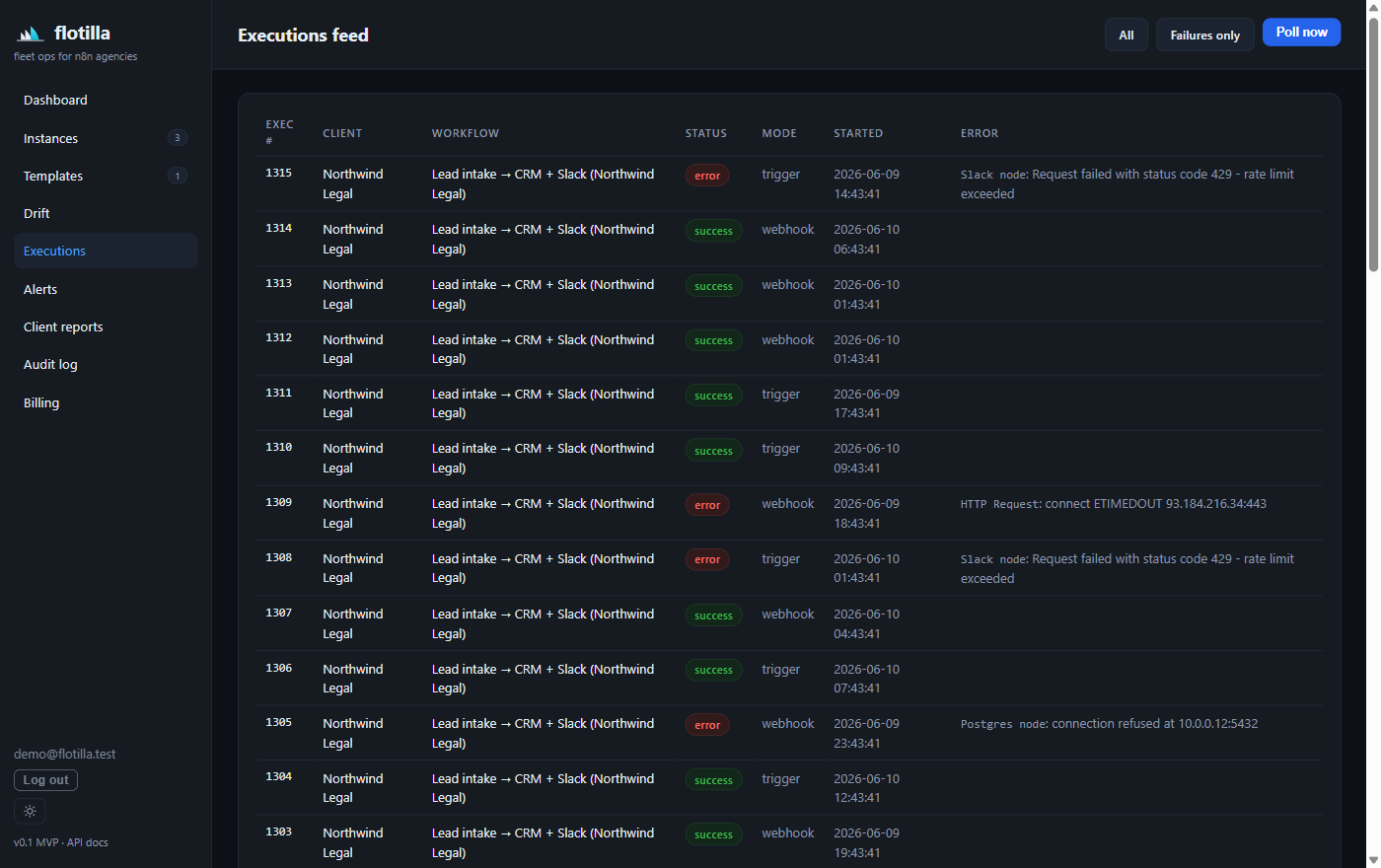Click the webhook mode in execution 1307 row
This screenshot has width=1381, height=868.
click(788, 614)
